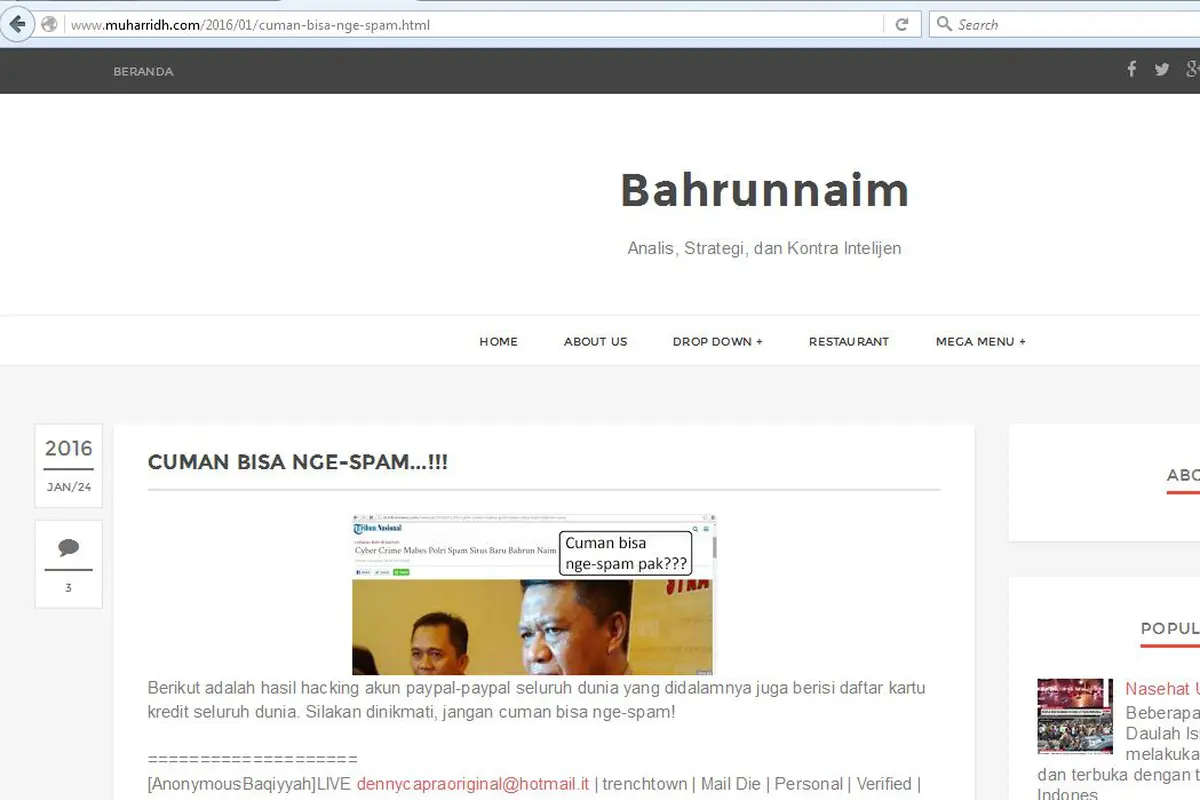Click the dennycapraoriginal@hotmail.it email link
1200x800 pixels.
(x=473, y=784)
